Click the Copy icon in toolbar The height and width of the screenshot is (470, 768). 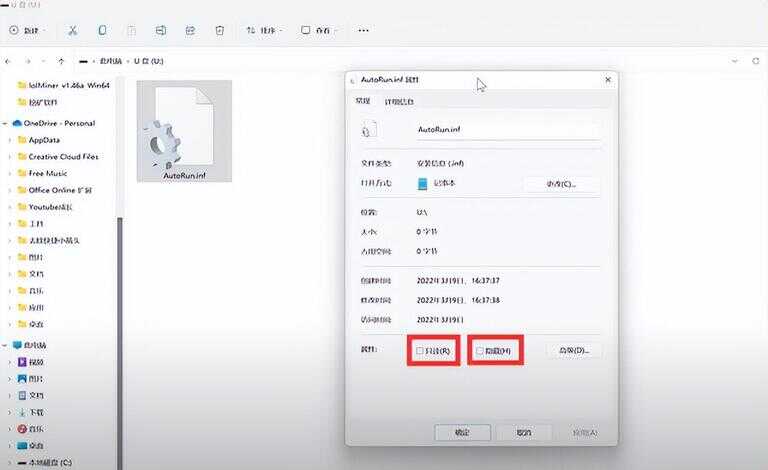point(102,31)
